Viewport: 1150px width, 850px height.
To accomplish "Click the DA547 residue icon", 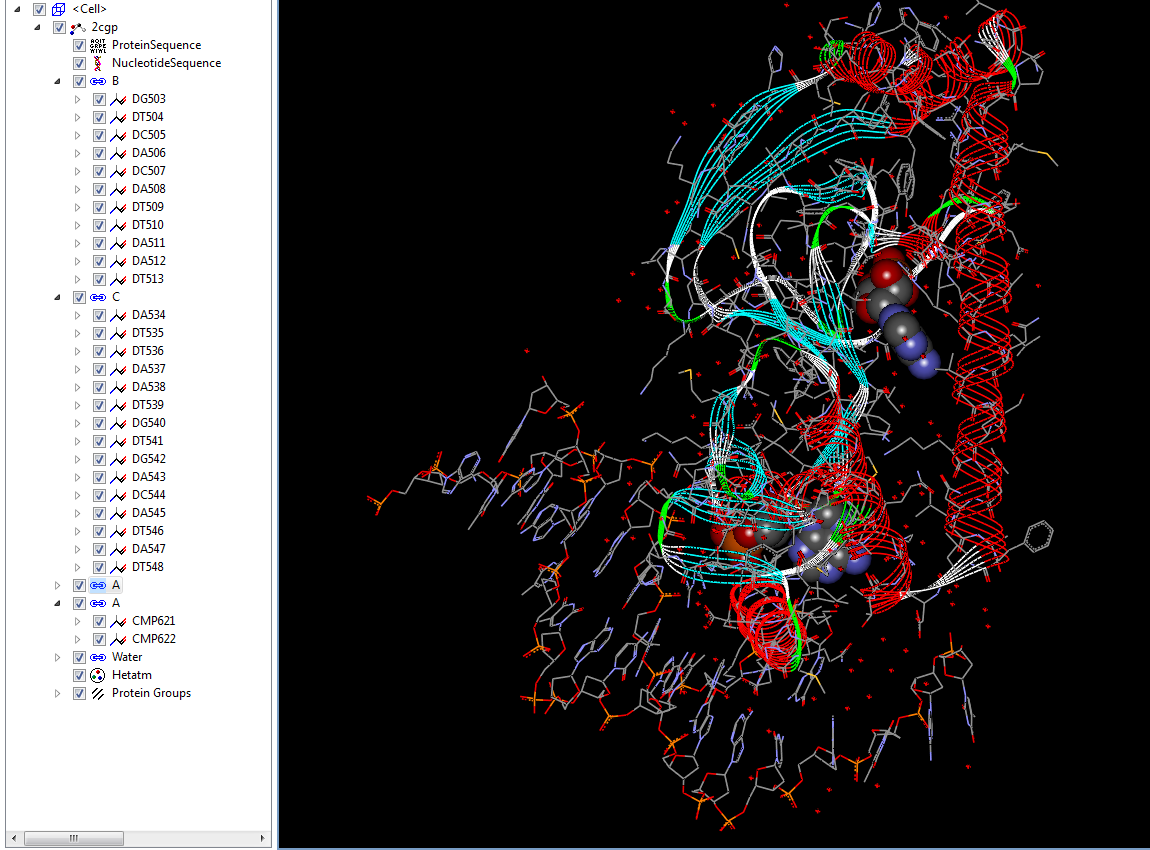I will (x=117, y=549).
